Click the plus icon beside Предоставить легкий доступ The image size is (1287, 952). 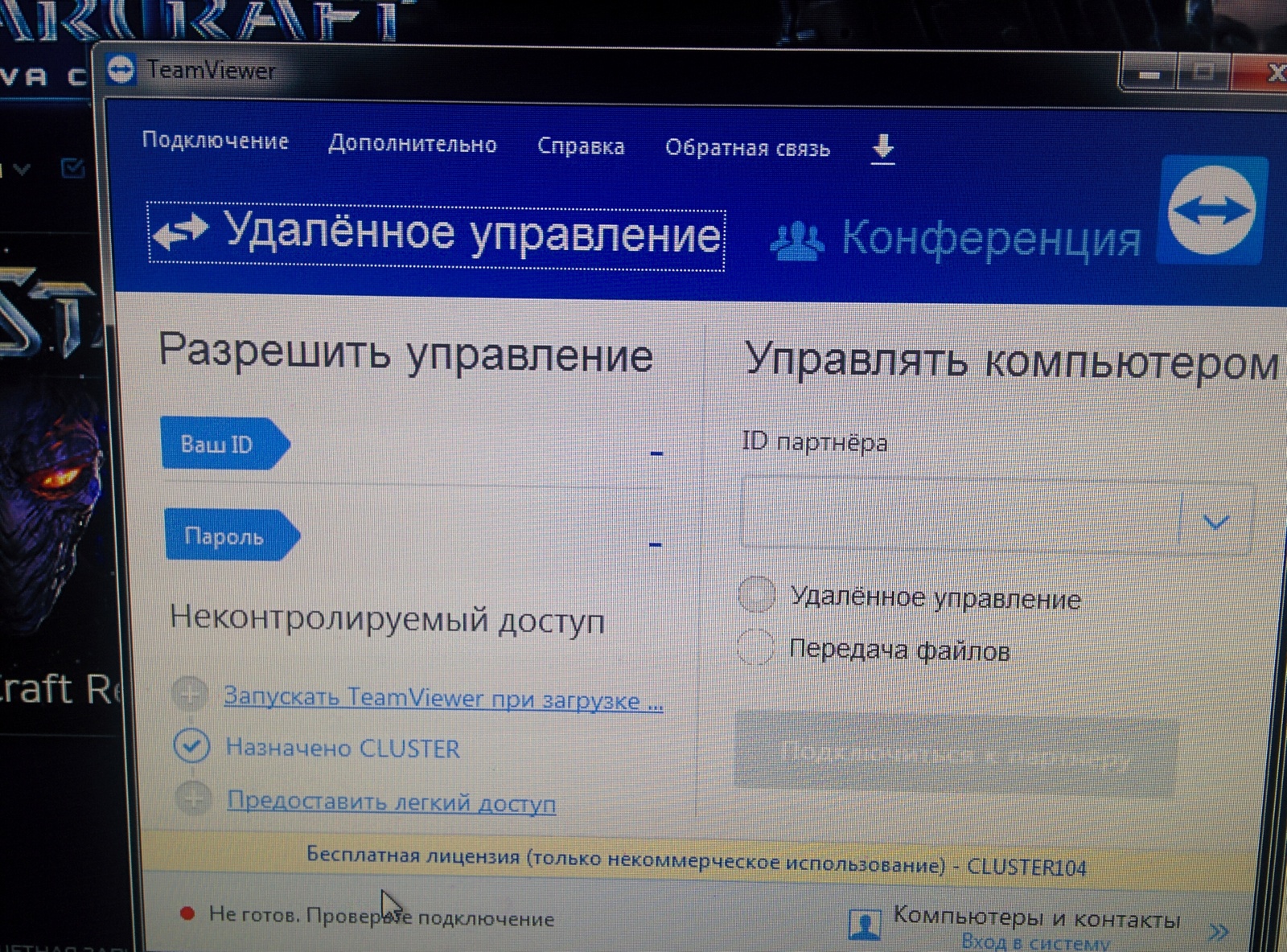(193, 799)
